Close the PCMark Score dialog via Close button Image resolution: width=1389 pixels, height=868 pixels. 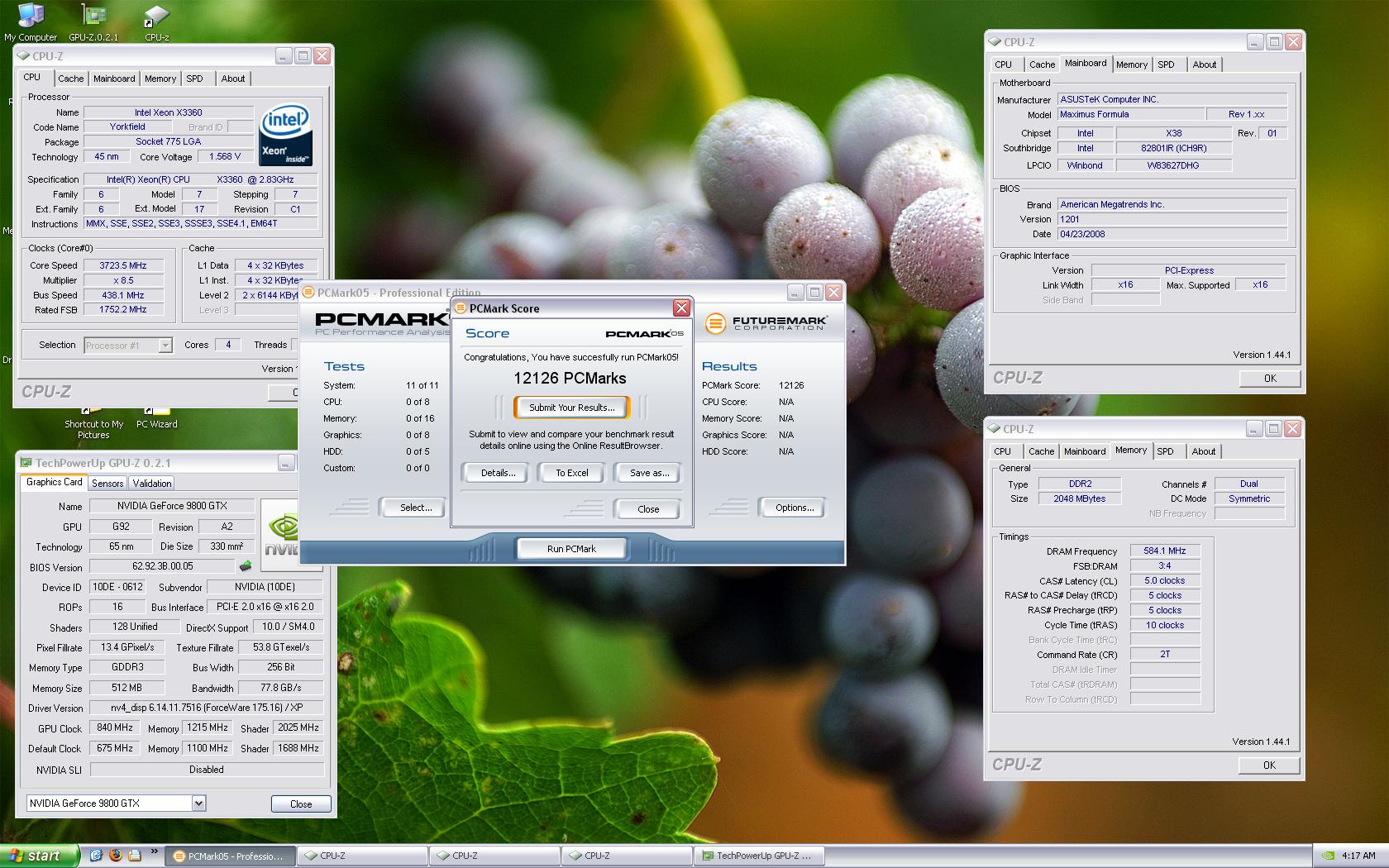[648, 509]
